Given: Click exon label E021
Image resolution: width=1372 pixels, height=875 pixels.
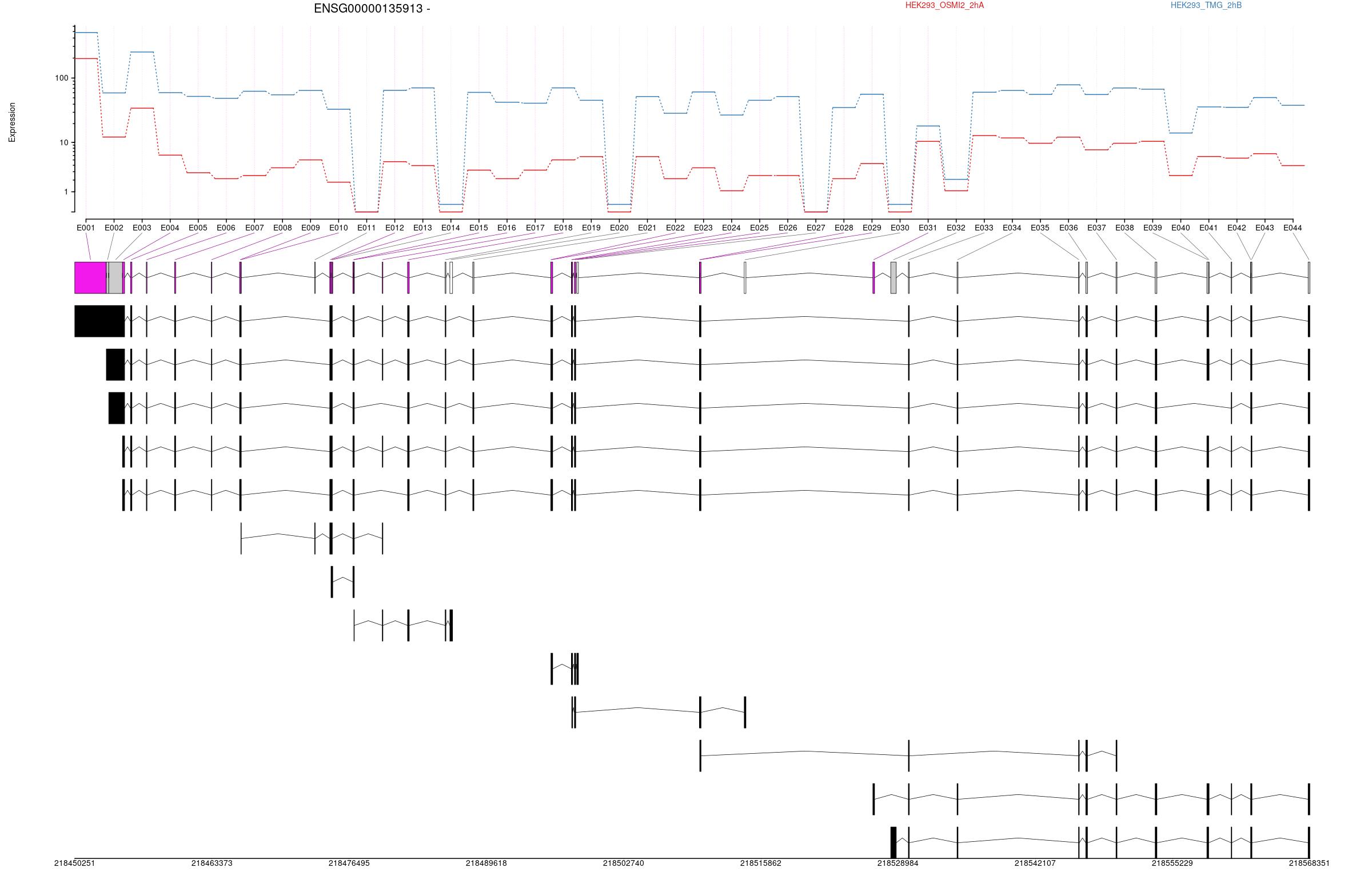Looking at the screenshot, I should 647,228.
